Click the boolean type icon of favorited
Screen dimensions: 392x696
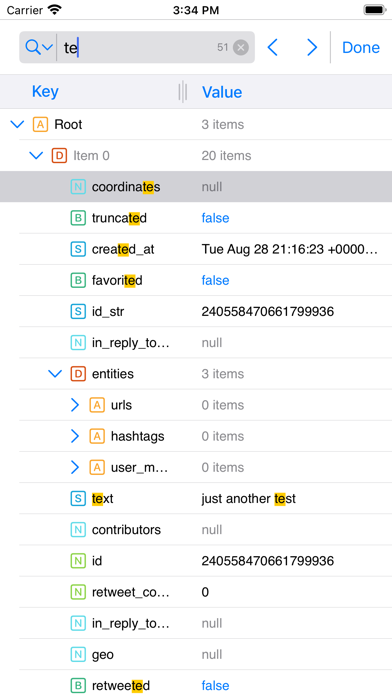click(x=78, y=280)
